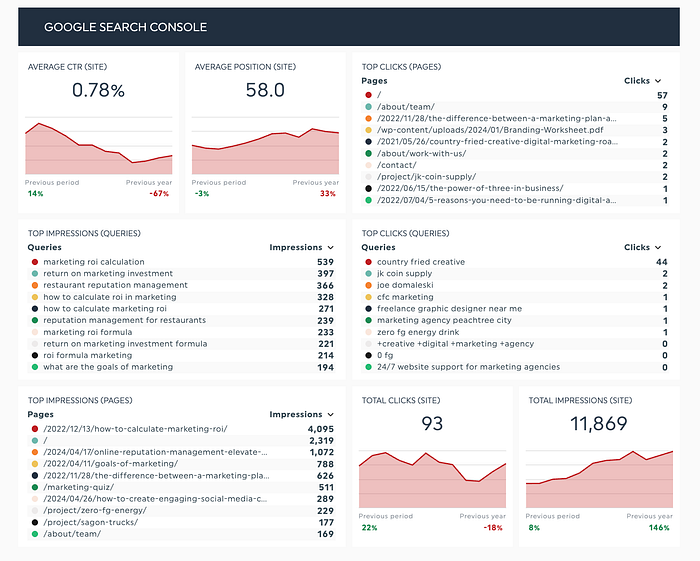Sort Top Clicks (Pages) by Clicks chevron
This screenshot has width=700, height=561.
click(658, 81)
